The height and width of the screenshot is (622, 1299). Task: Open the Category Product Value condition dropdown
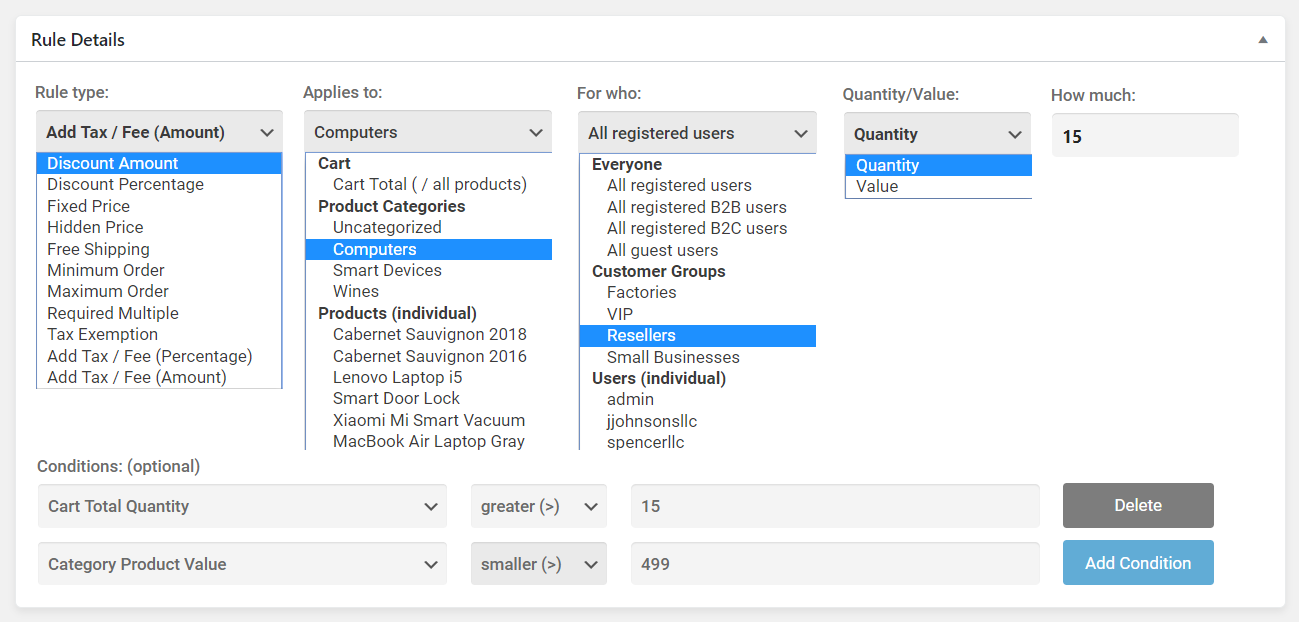tap(242, 564)
